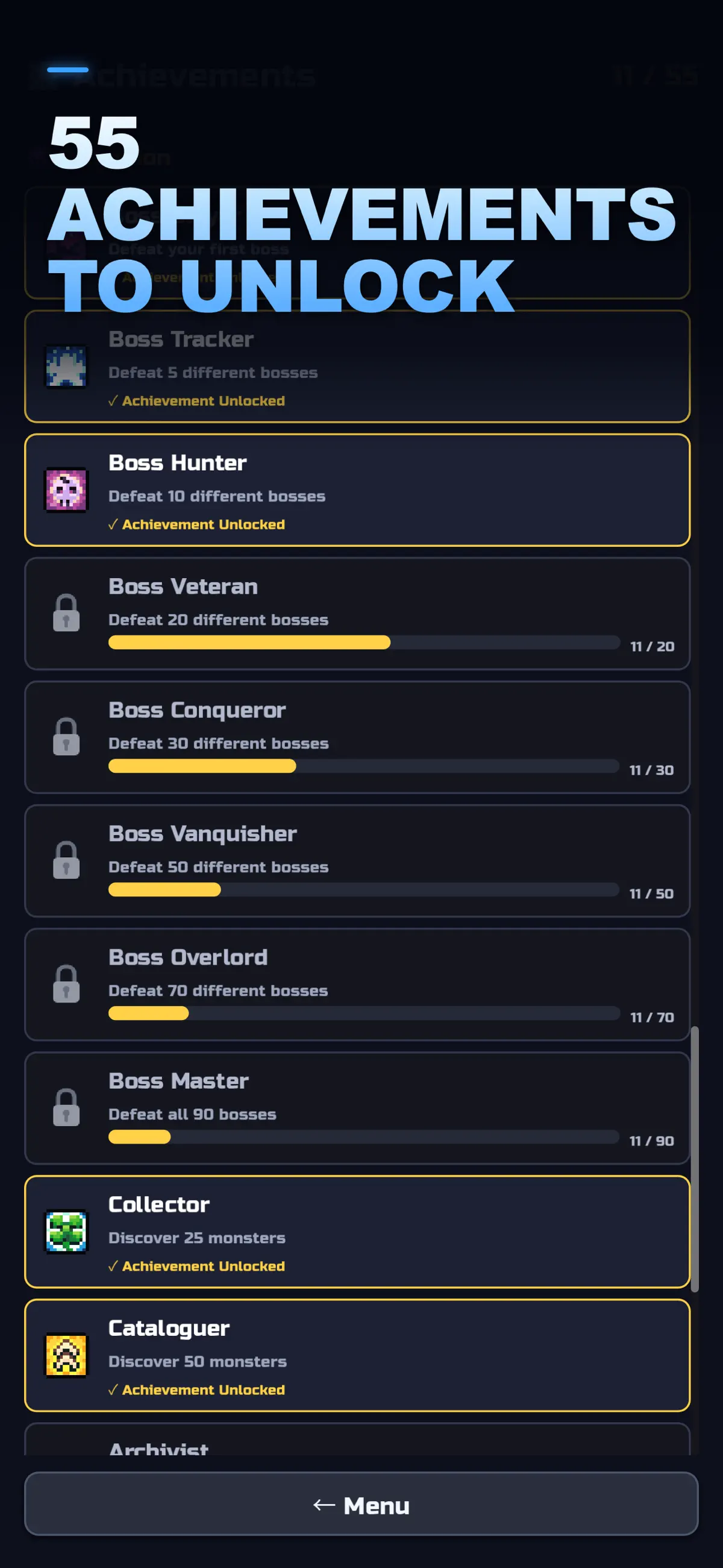Select the Cataloguer achievement title
The image size is (723, 1568).
[169, 1327]
